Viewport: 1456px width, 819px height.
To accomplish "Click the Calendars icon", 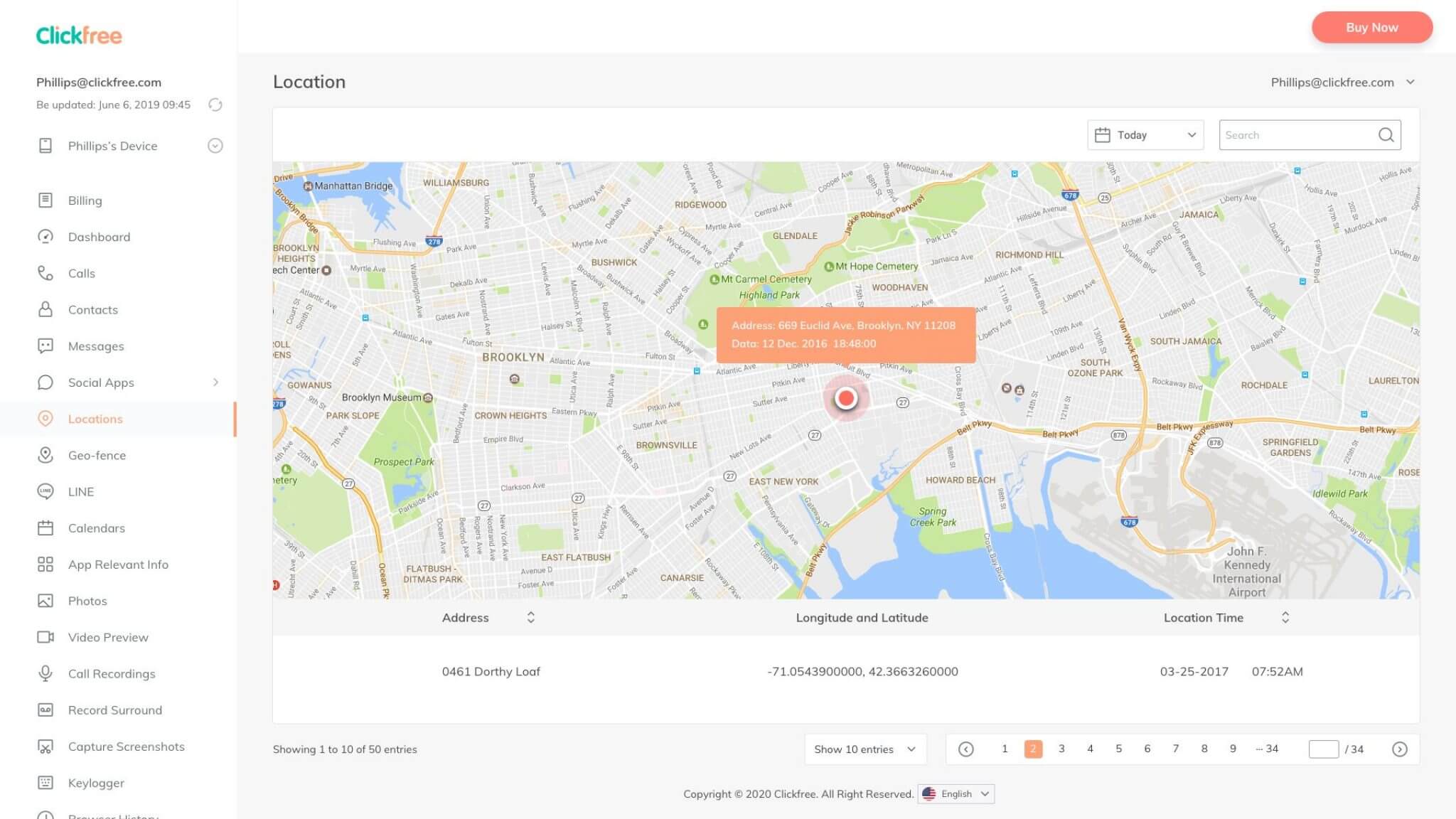I will pos(45,528).
